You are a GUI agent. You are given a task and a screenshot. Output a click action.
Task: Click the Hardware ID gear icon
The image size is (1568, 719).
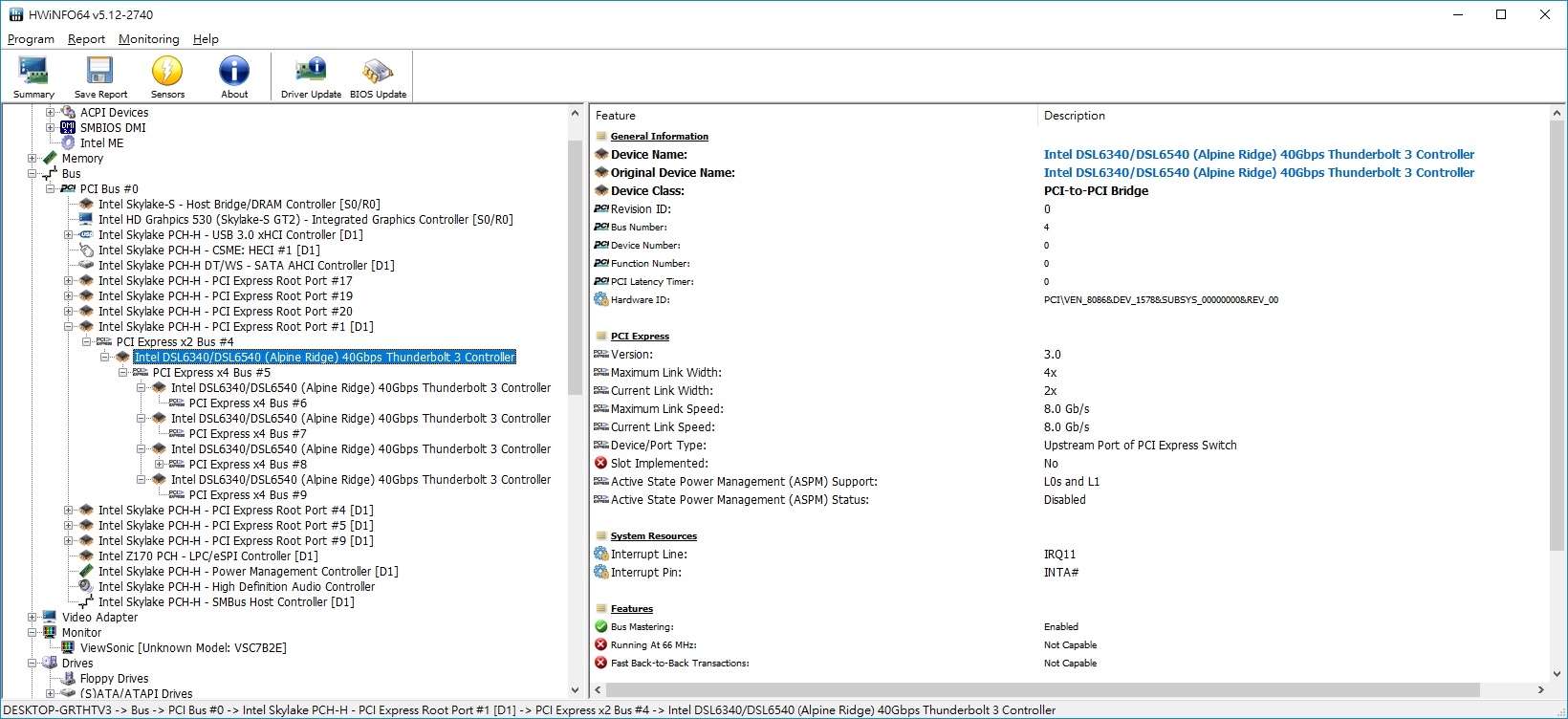601,299
